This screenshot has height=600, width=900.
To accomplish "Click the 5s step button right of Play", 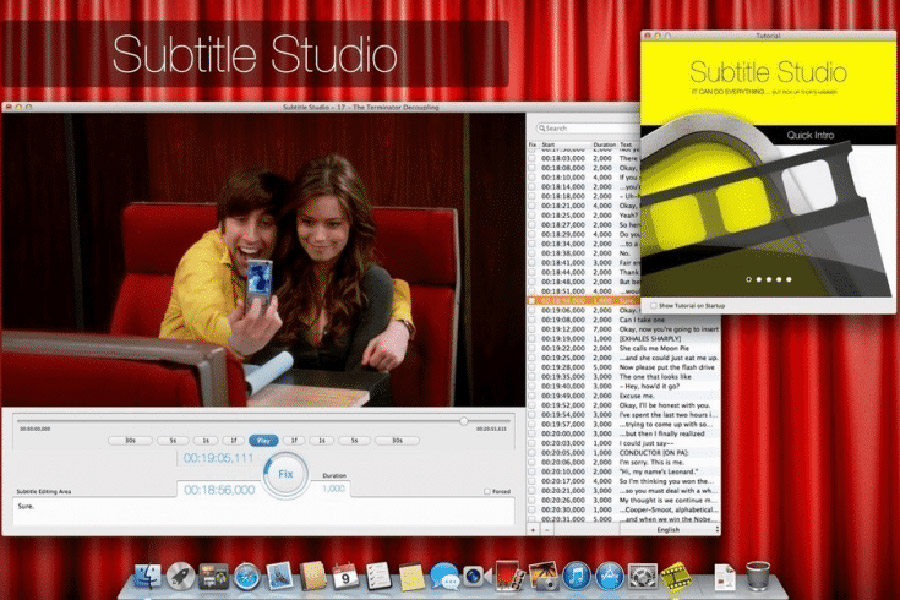I will point(354,440).
